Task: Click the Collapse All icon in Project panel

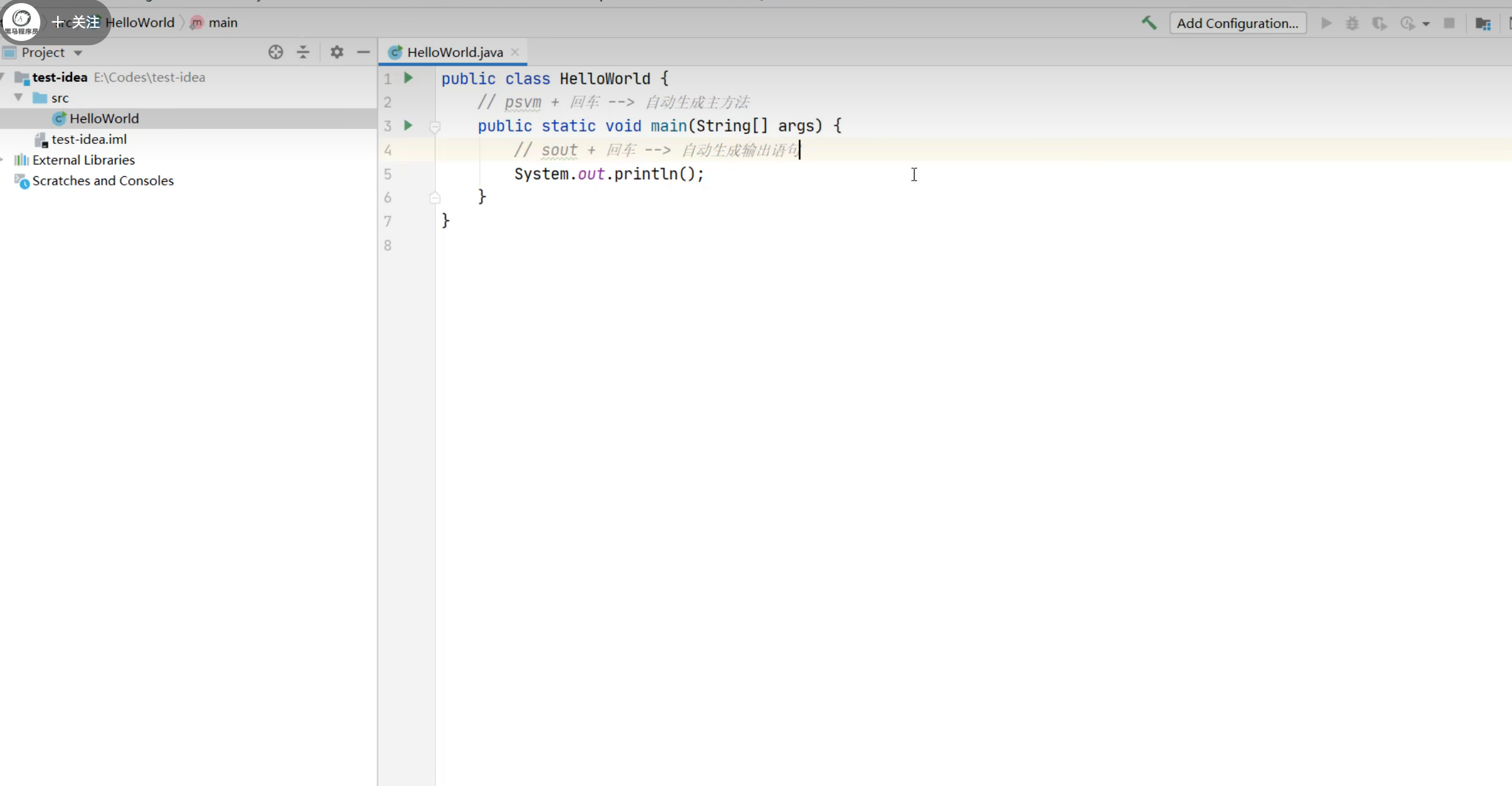Action: click(303, 52)
